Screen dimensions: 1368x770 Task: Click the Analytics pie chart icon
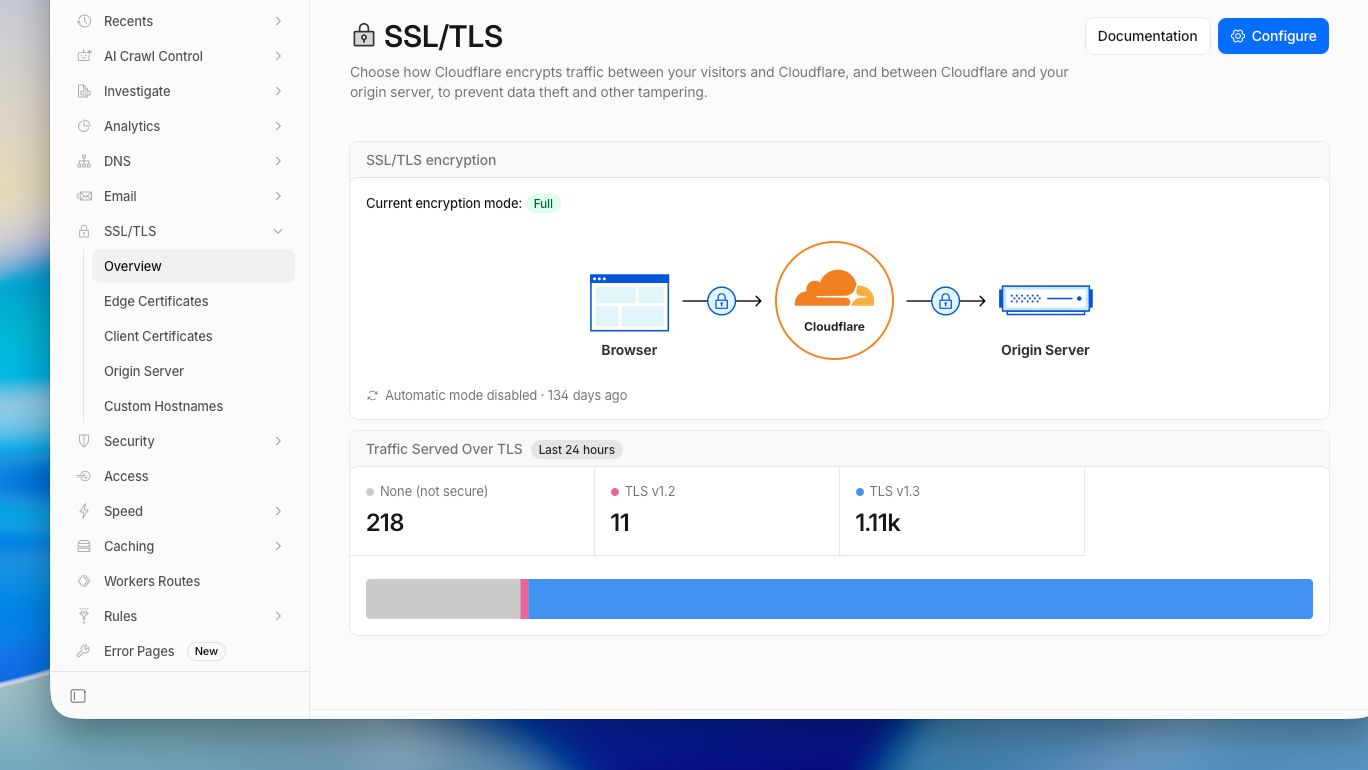[x=84, y=126]
